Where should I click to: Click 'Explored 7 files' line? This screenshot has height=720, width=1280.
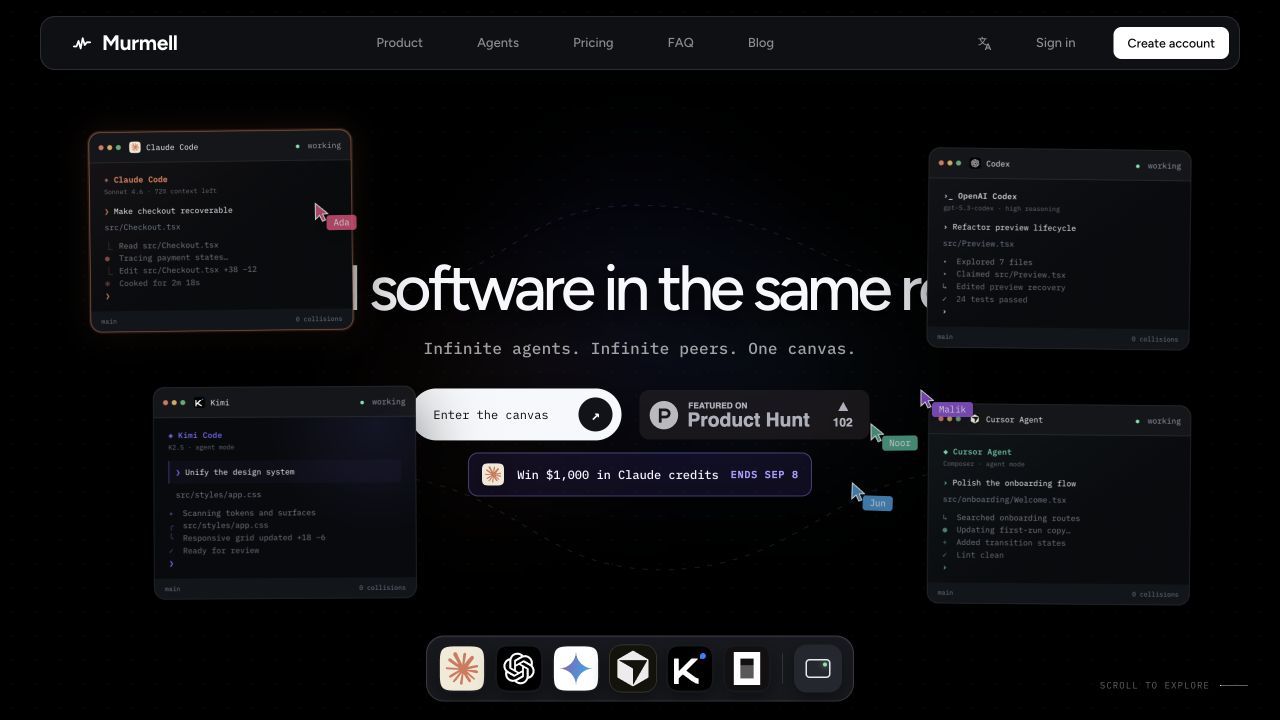tap(994, 262)
